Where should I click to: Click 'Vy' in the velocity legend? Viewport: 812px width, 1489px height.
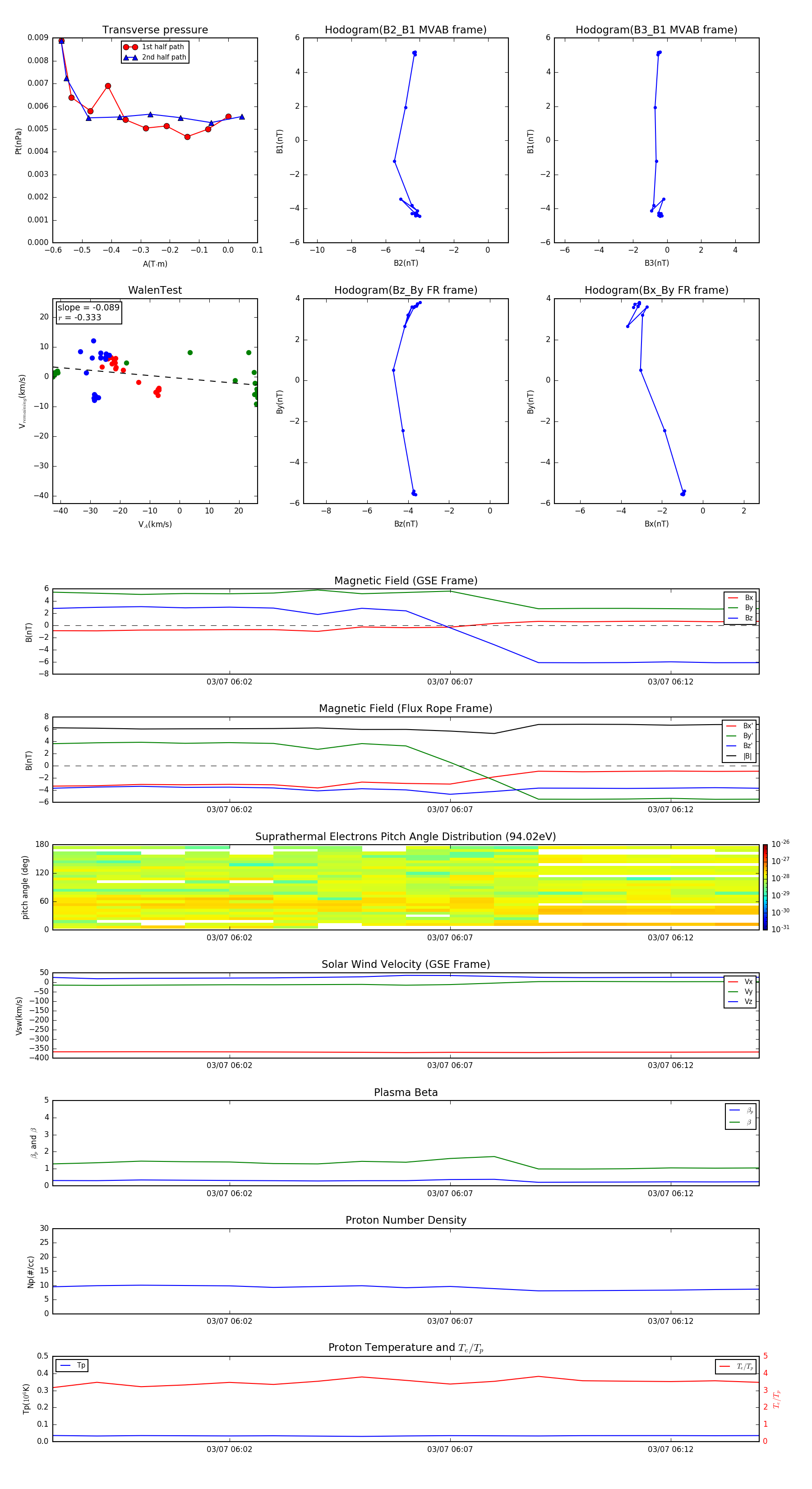(748, 991)
